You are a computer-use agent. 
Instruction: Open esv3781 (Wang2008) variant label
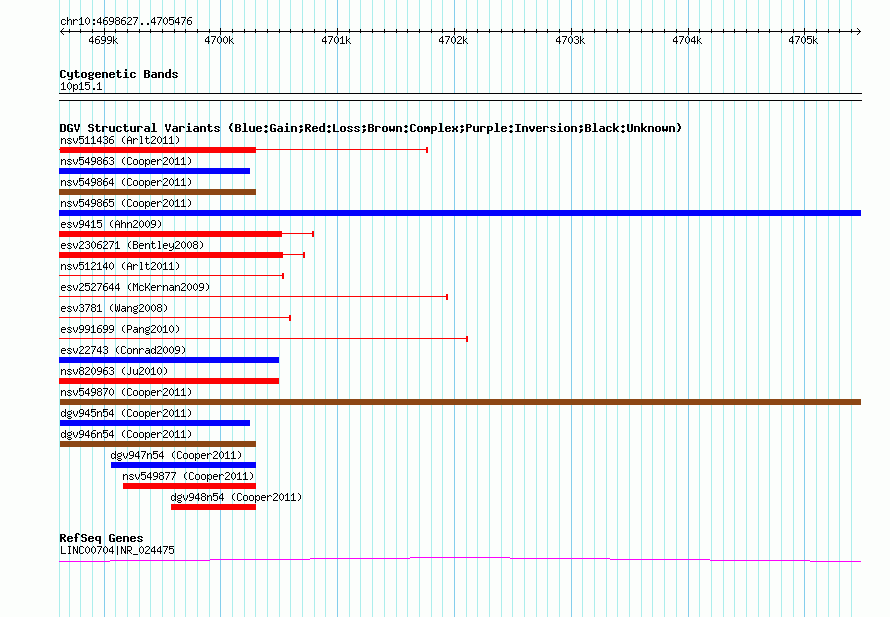(x=114, y=308)
